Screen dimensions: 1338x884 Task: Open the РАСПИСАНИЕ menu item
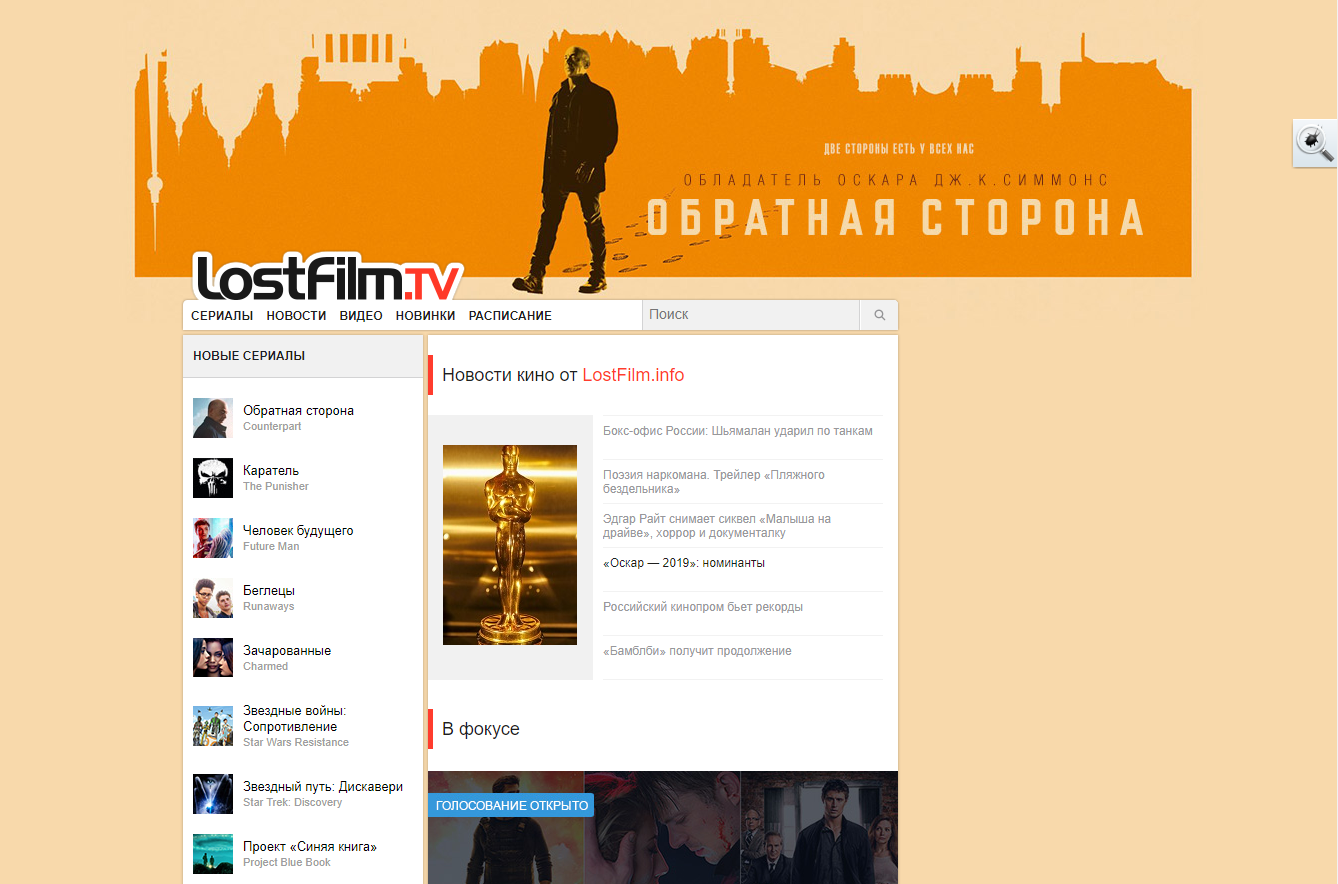tap(510, 315)
